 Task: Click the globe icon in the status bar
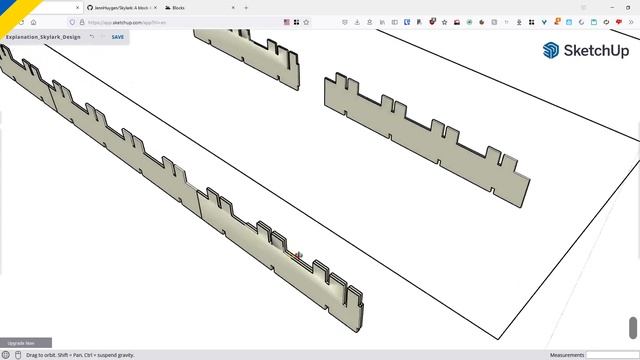click(x=6, y=355)
